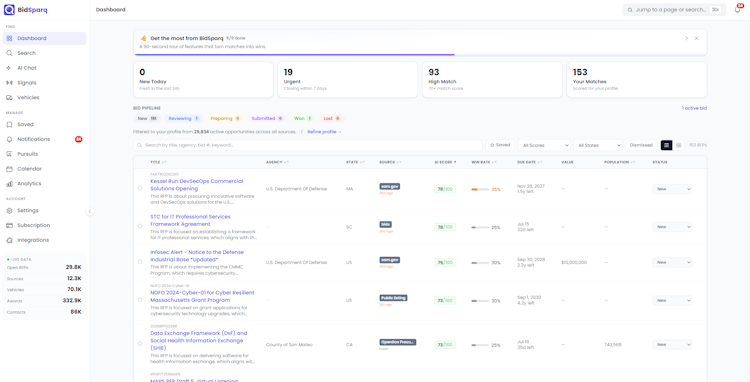Open the High Match stat card
The height and width of the screenshot is (382, 750).
(492, 79)
